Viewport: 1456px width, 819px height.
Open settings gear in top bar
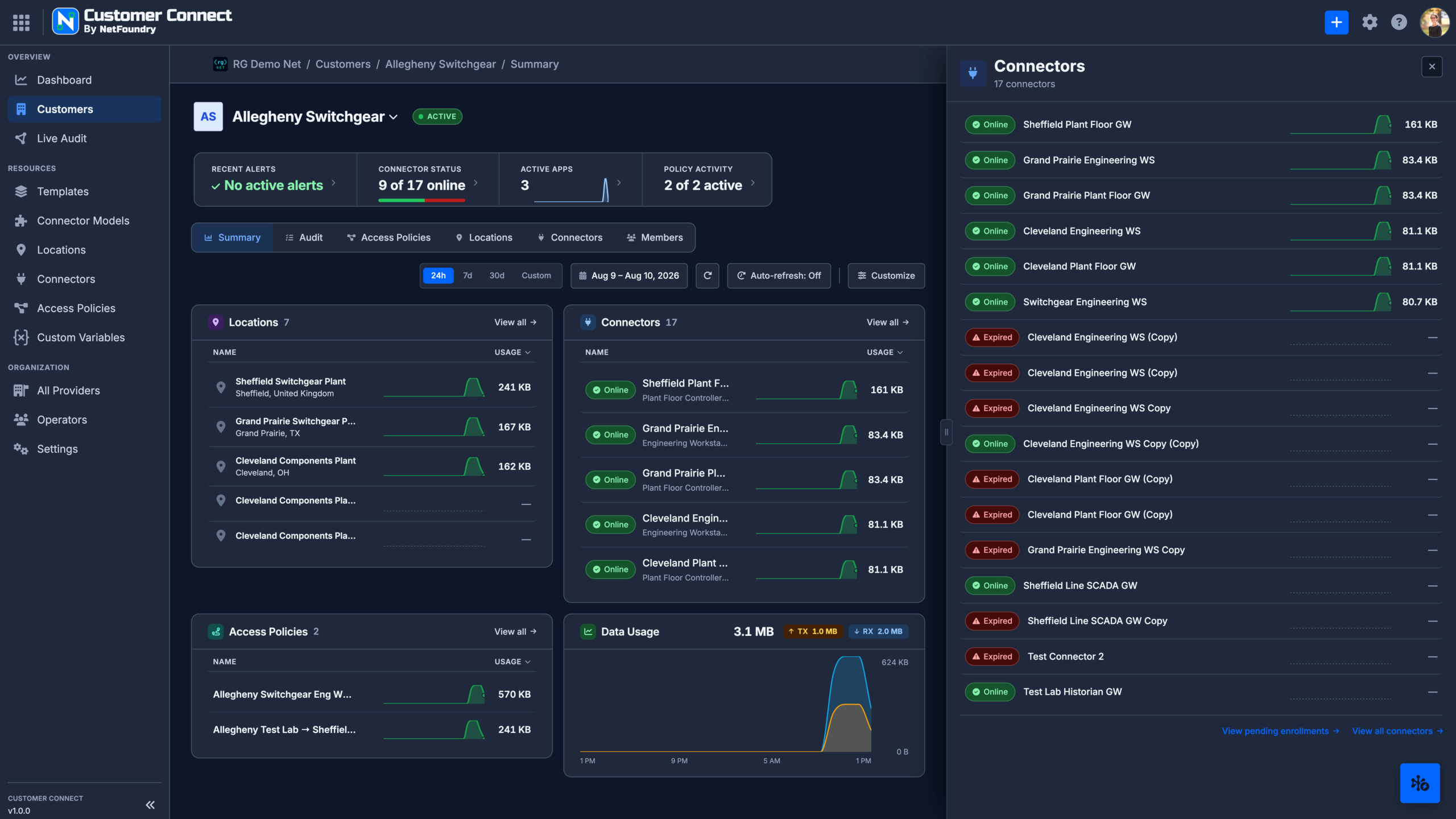[x=1370, y=22]
